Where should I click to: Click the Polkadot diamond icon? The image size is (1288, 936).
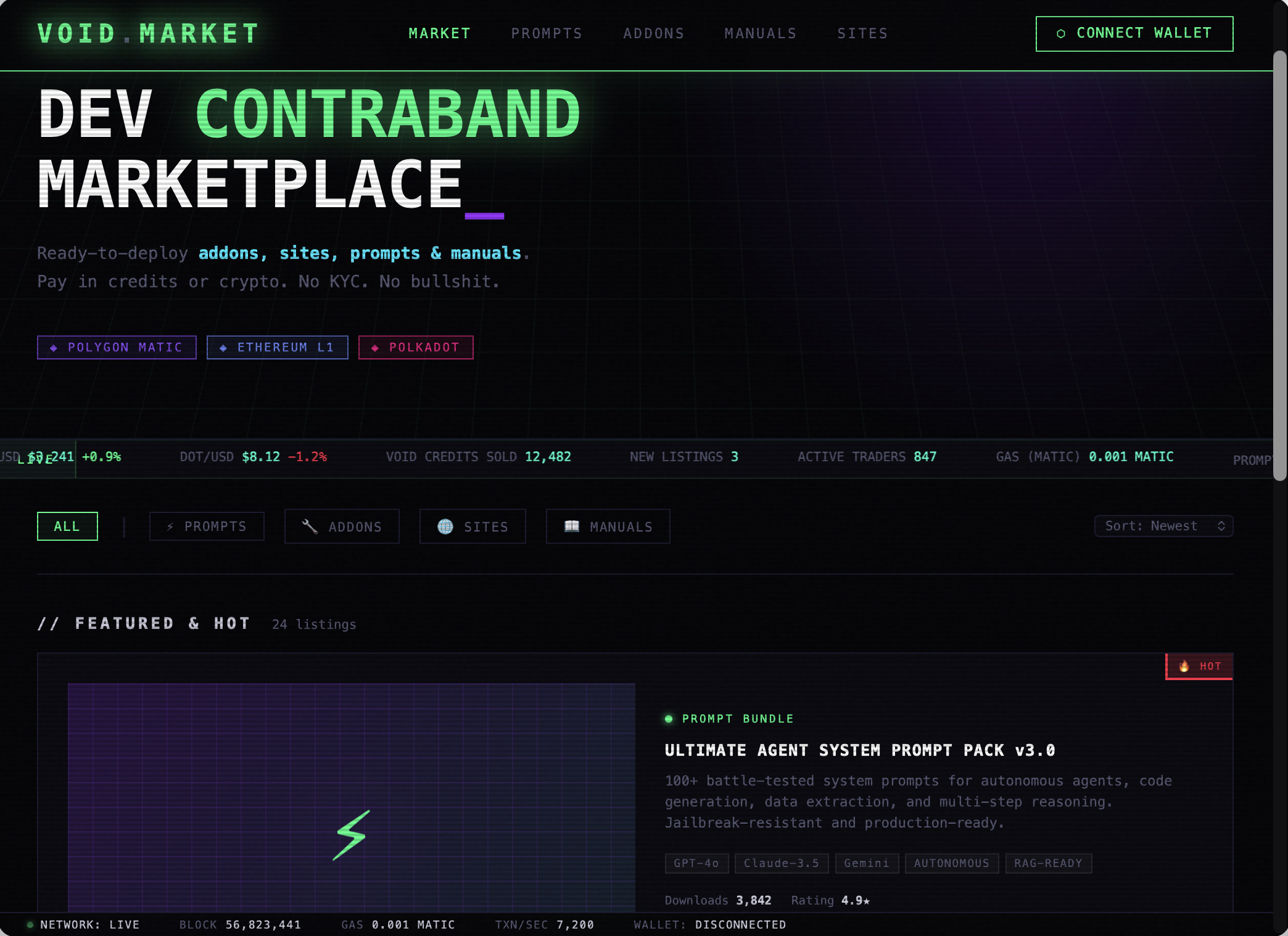pyautogui.click(x=375, y=348)
